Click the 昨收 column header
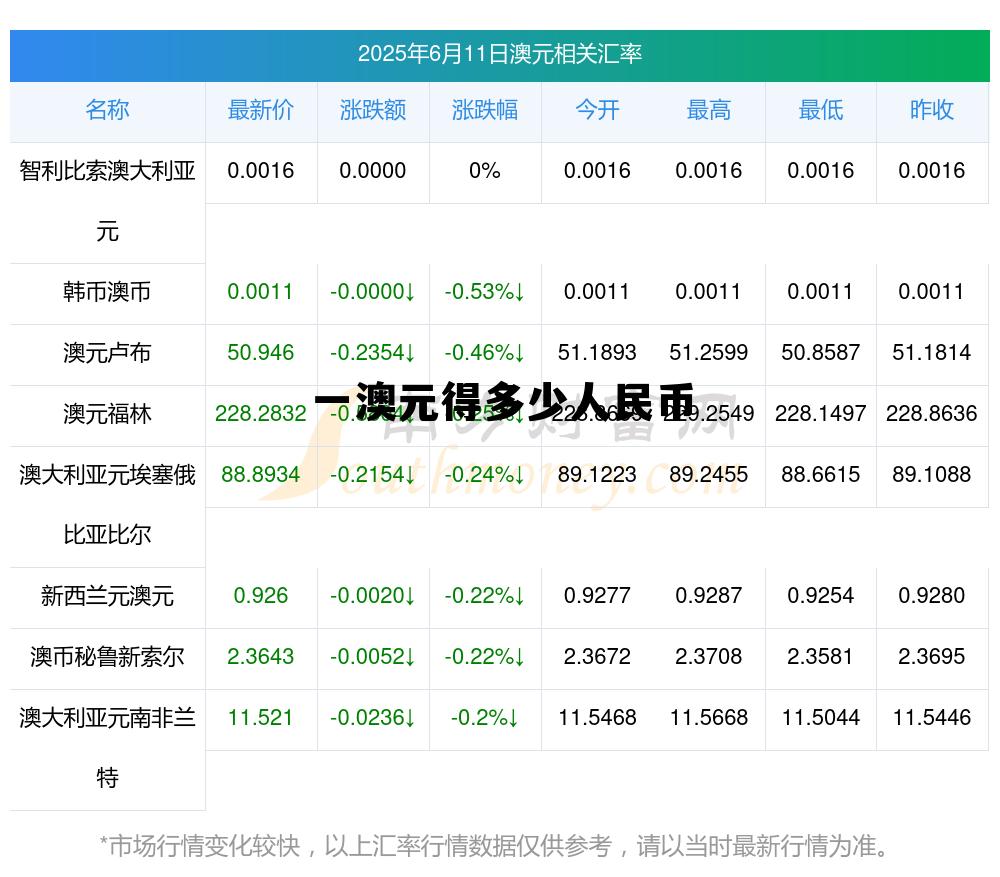1000x877 pixels. pos(932,111)
